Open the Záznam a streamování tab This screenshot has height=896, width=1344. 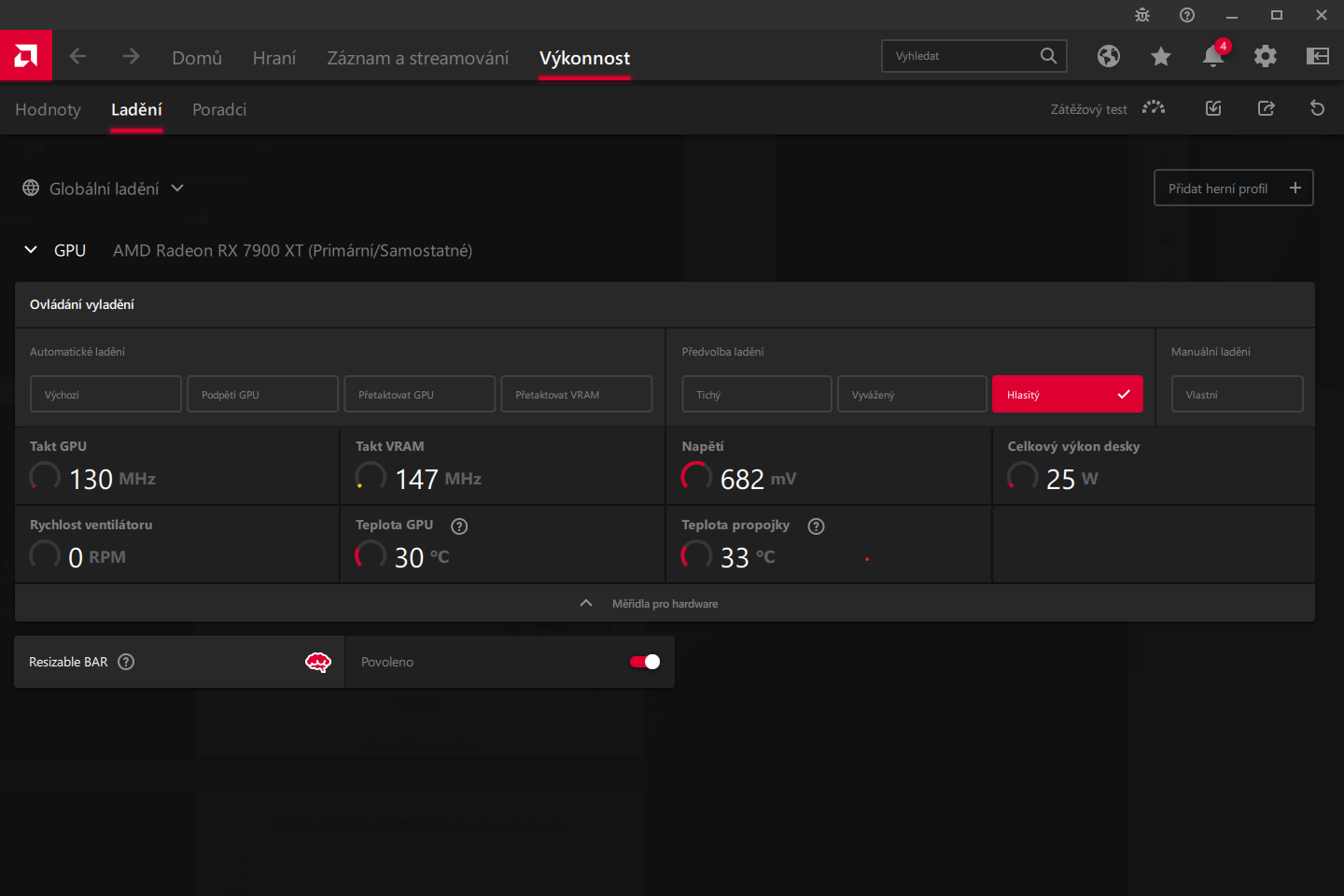[418, 58]
